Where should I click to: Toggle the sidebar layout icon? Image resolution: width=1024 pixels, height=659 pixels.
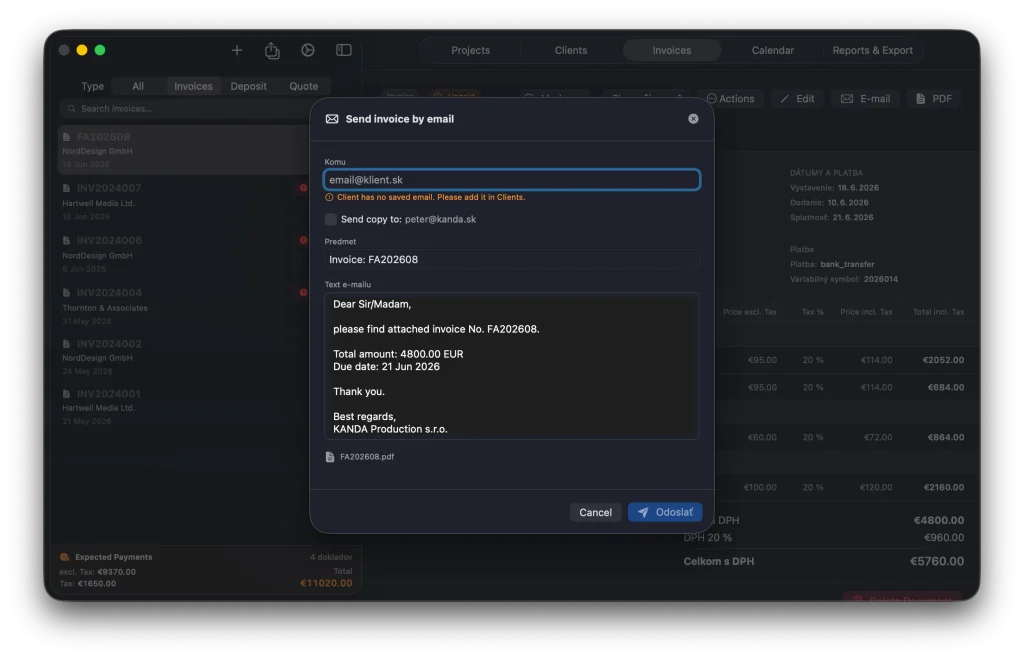[344, 50]
